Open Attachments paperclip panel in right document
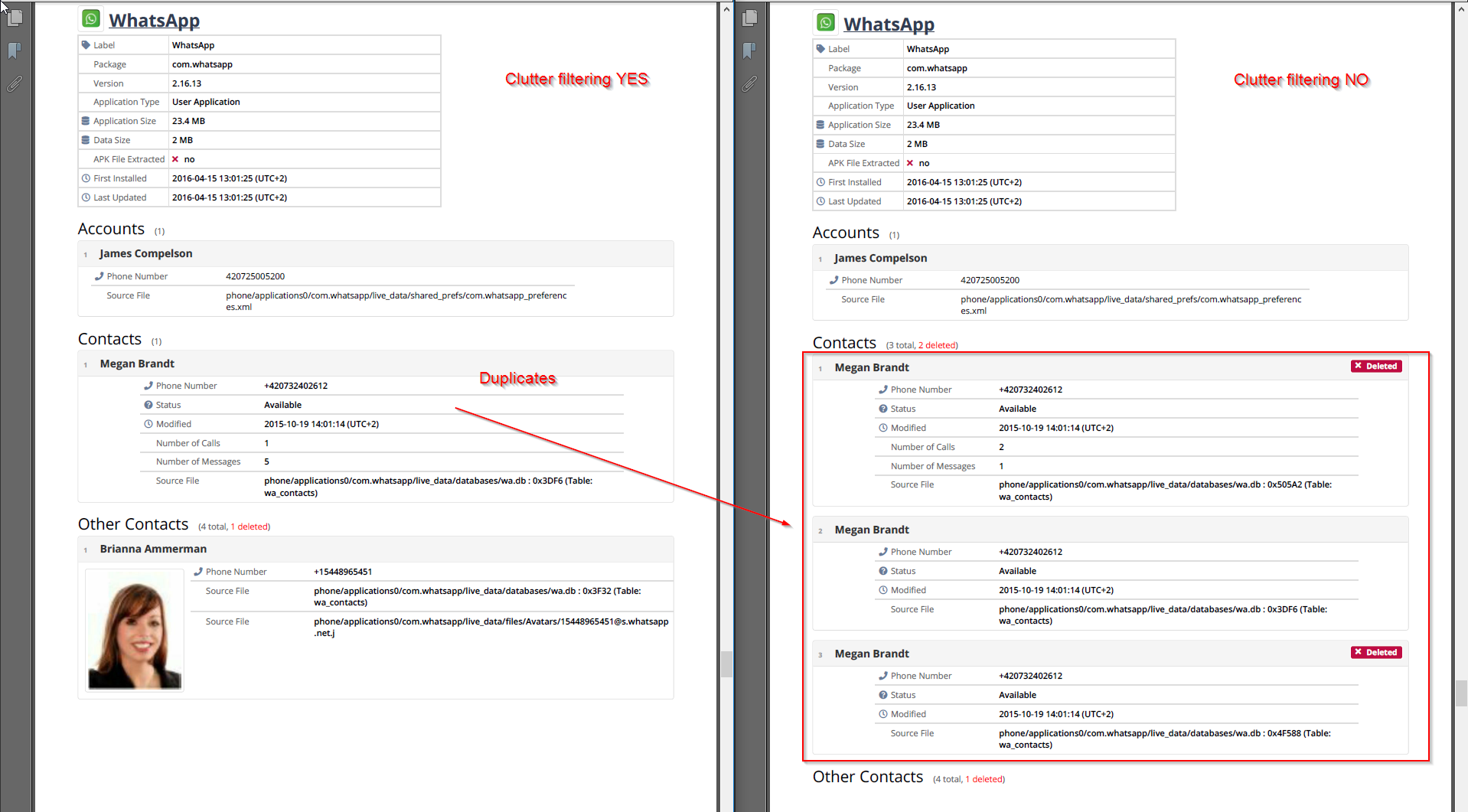The height and width of the screenshot is (812, 1468). coord(749,83)
